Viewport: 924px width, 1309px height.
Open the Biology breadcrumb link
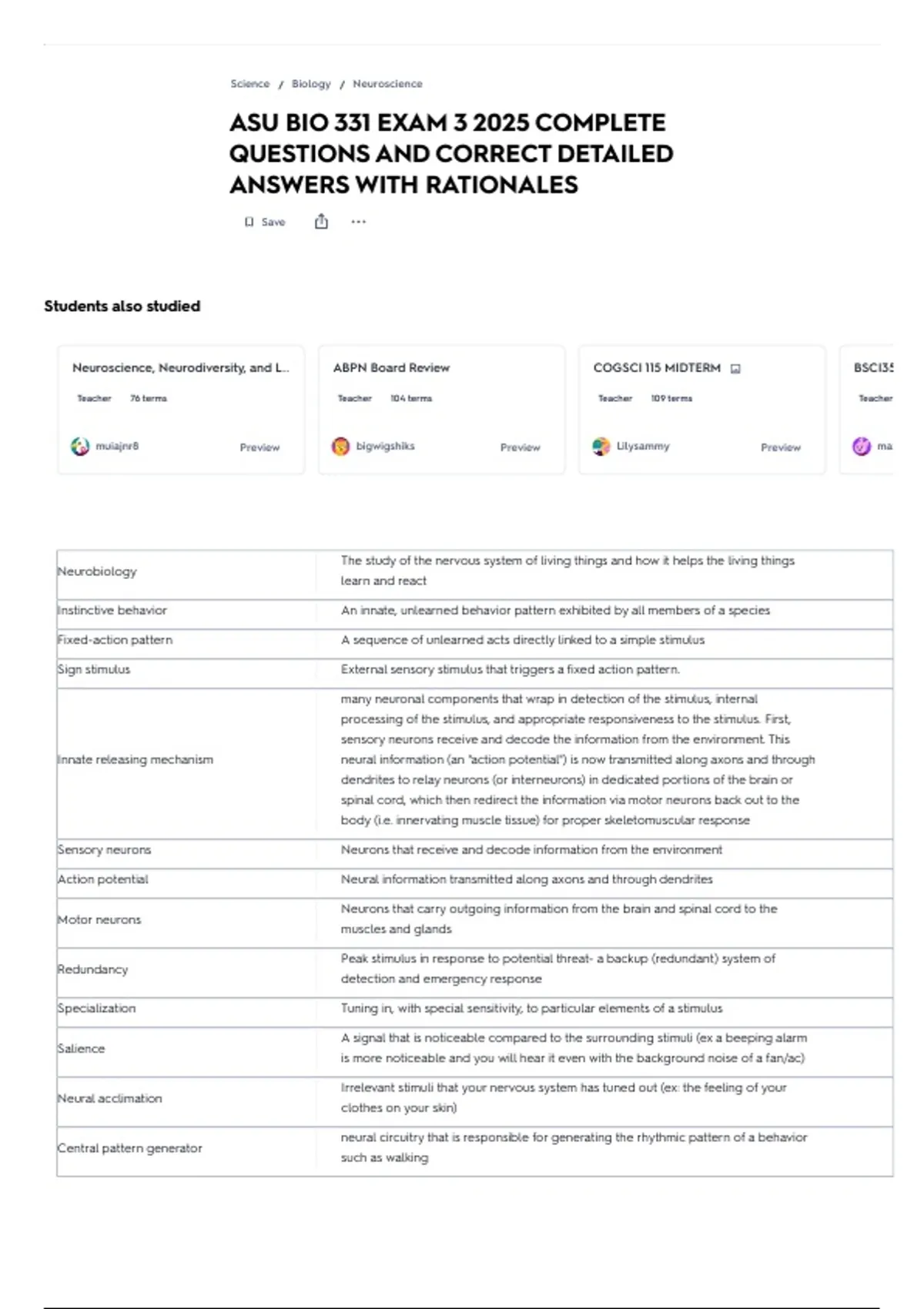click(x=311, y=84)
